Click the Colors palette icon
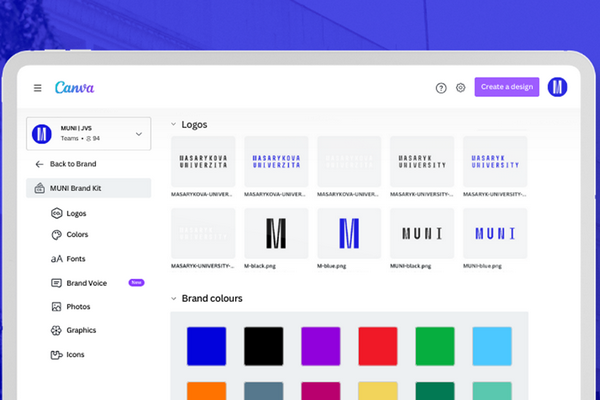The image size is (600, 400). coord(57,235)
